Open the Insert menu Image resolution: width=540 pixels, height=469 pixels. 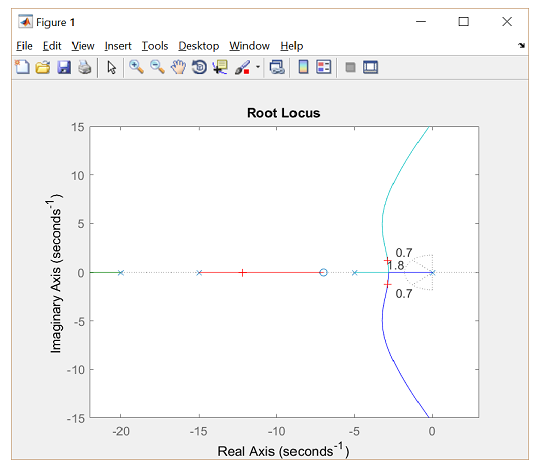(118, 46)
